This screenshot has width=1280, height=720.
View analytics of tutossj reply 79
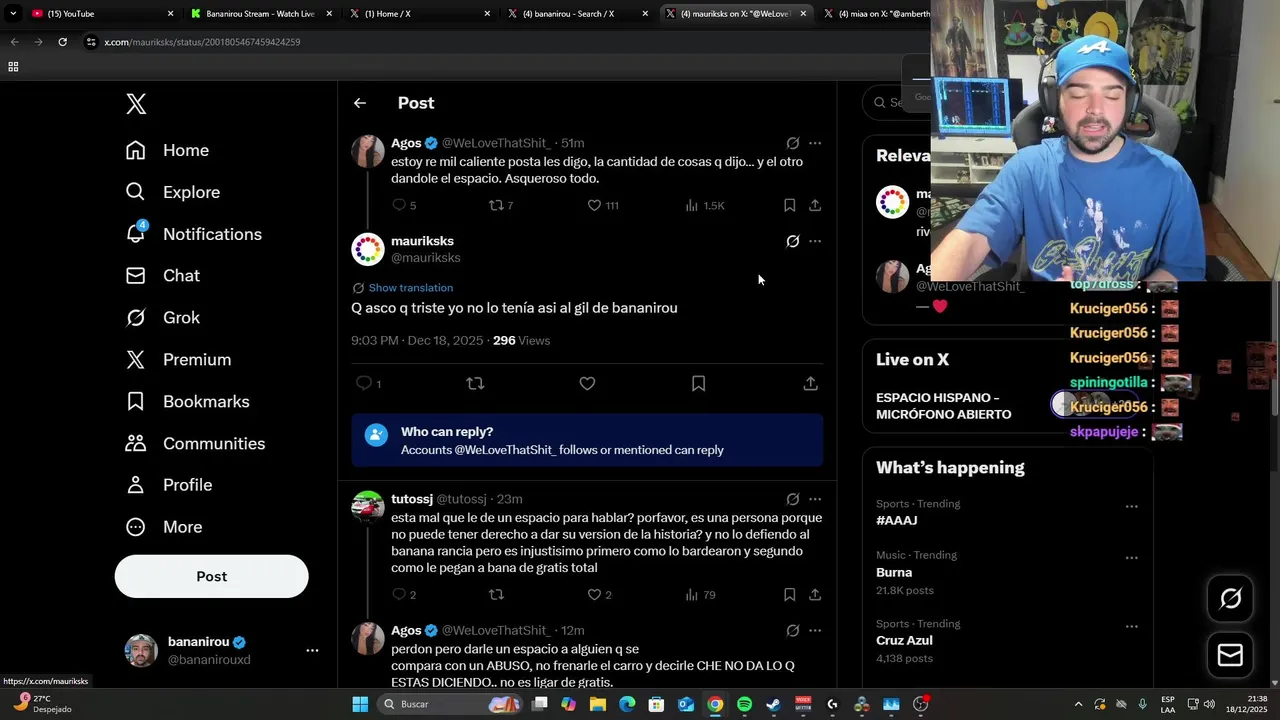coord(700,595)
